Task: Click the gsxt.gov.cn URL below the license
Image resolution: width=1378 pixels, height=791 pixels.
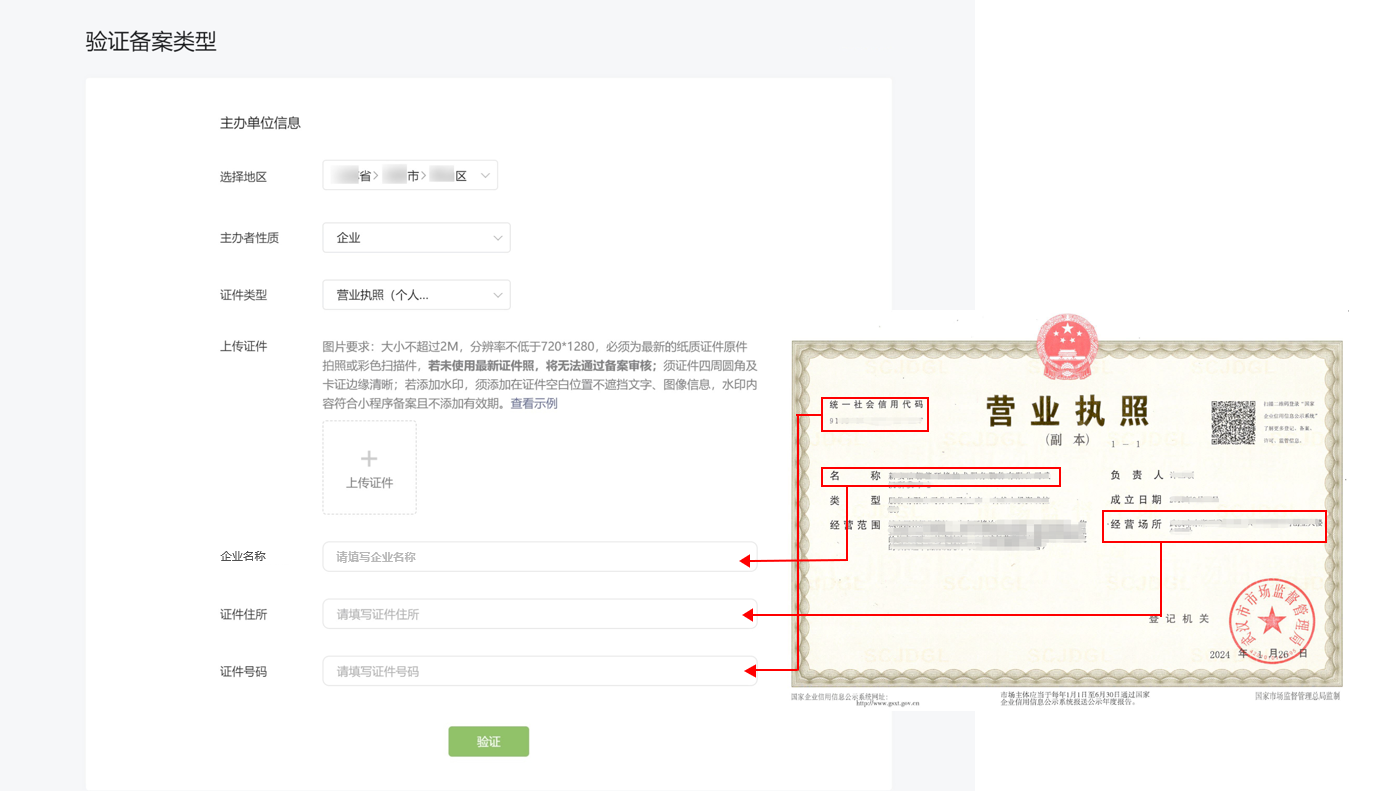Action: point(887,703)
